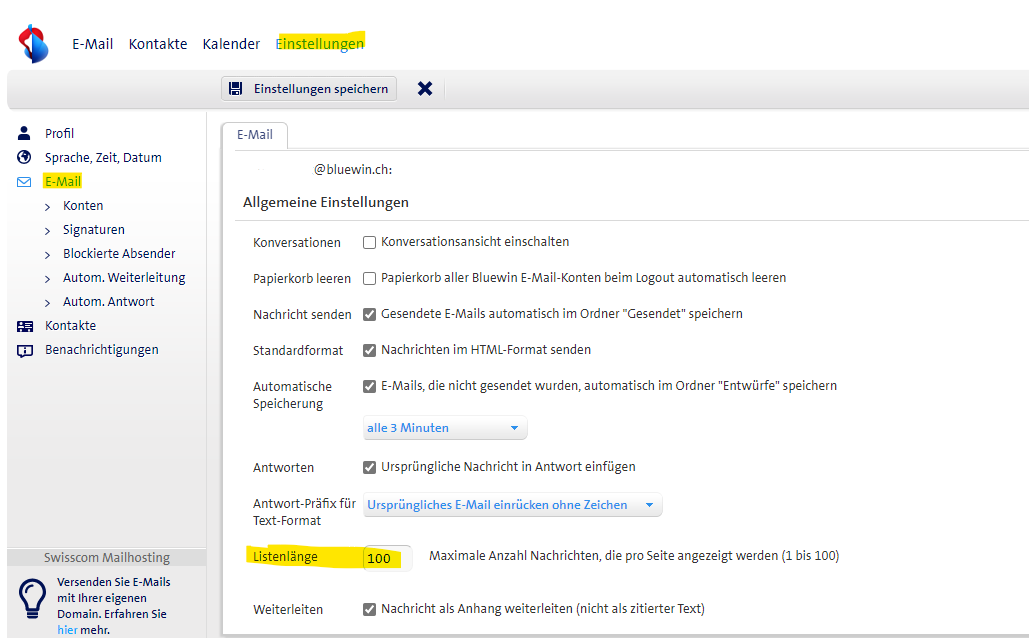This screenshot has width=1029, height=638.
Task: Enable the Konversationsansicht einschalten checkbox
Action: 369,242
